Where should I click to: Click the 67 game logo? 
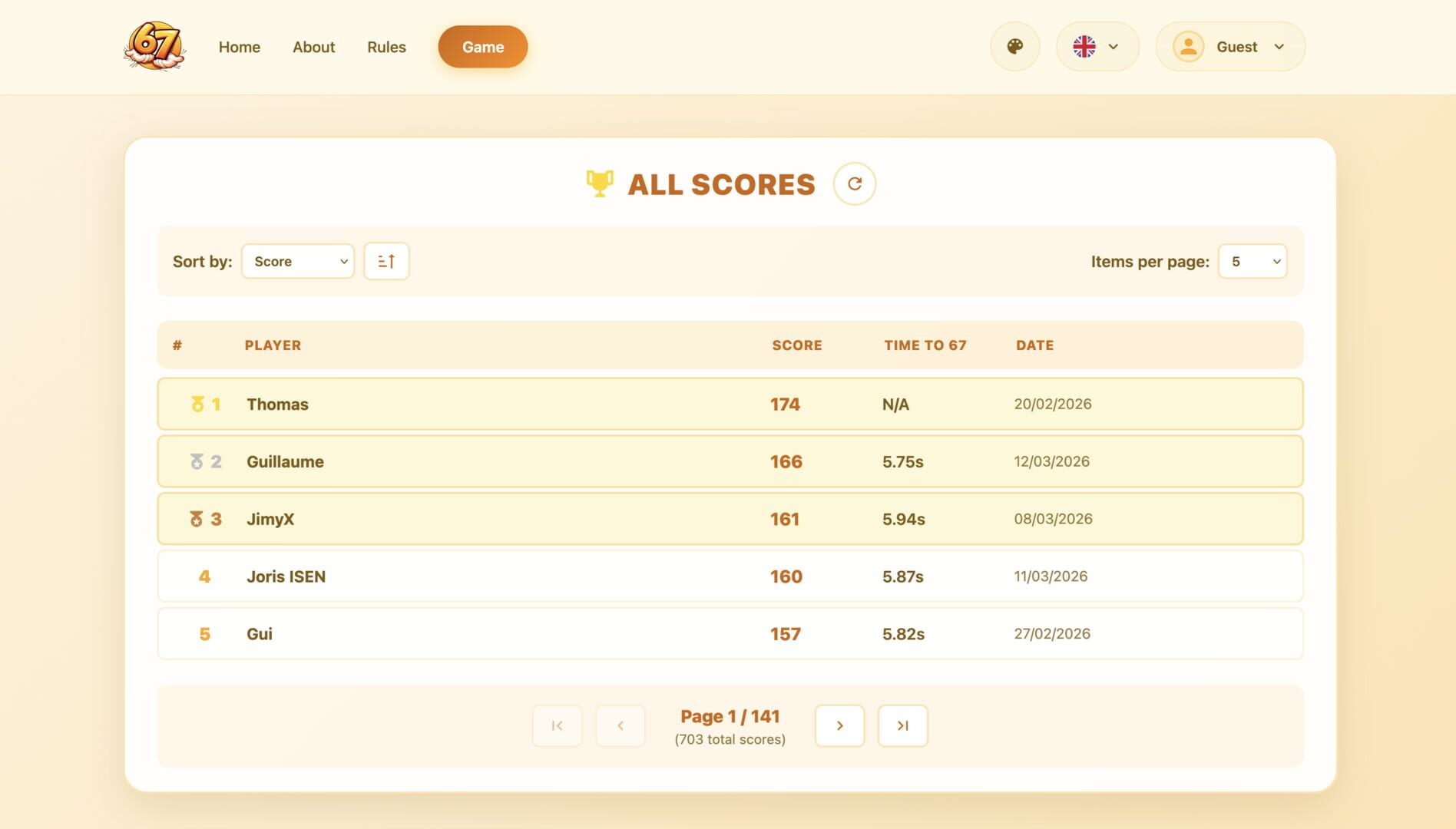[x=154, y=46]
